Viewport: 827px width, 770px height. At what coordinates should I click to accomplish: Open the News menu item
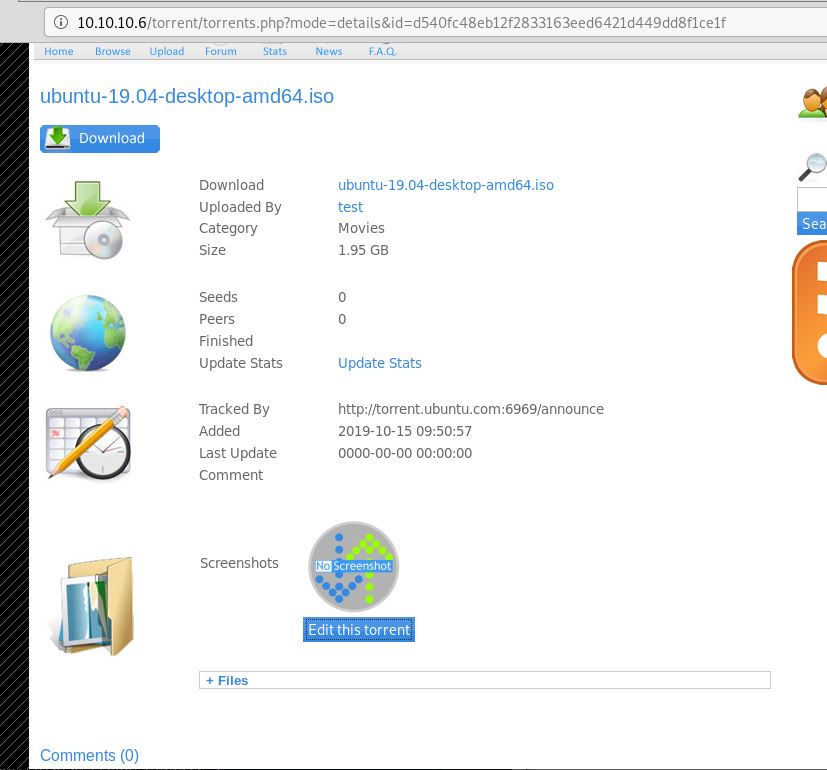click(329, 51)
